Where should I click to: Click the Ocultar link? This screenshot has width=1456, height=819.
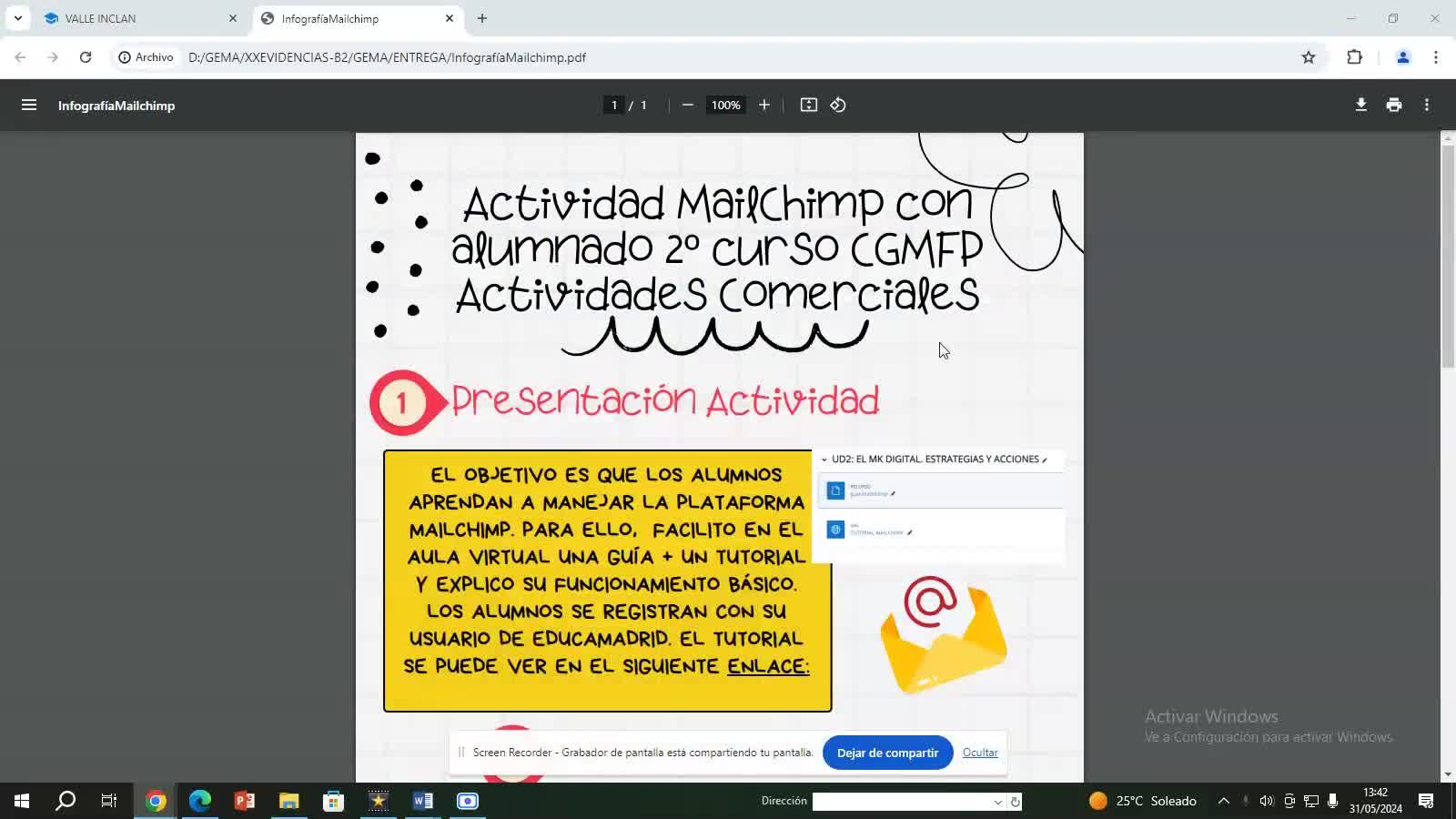(x=980, y=753)
